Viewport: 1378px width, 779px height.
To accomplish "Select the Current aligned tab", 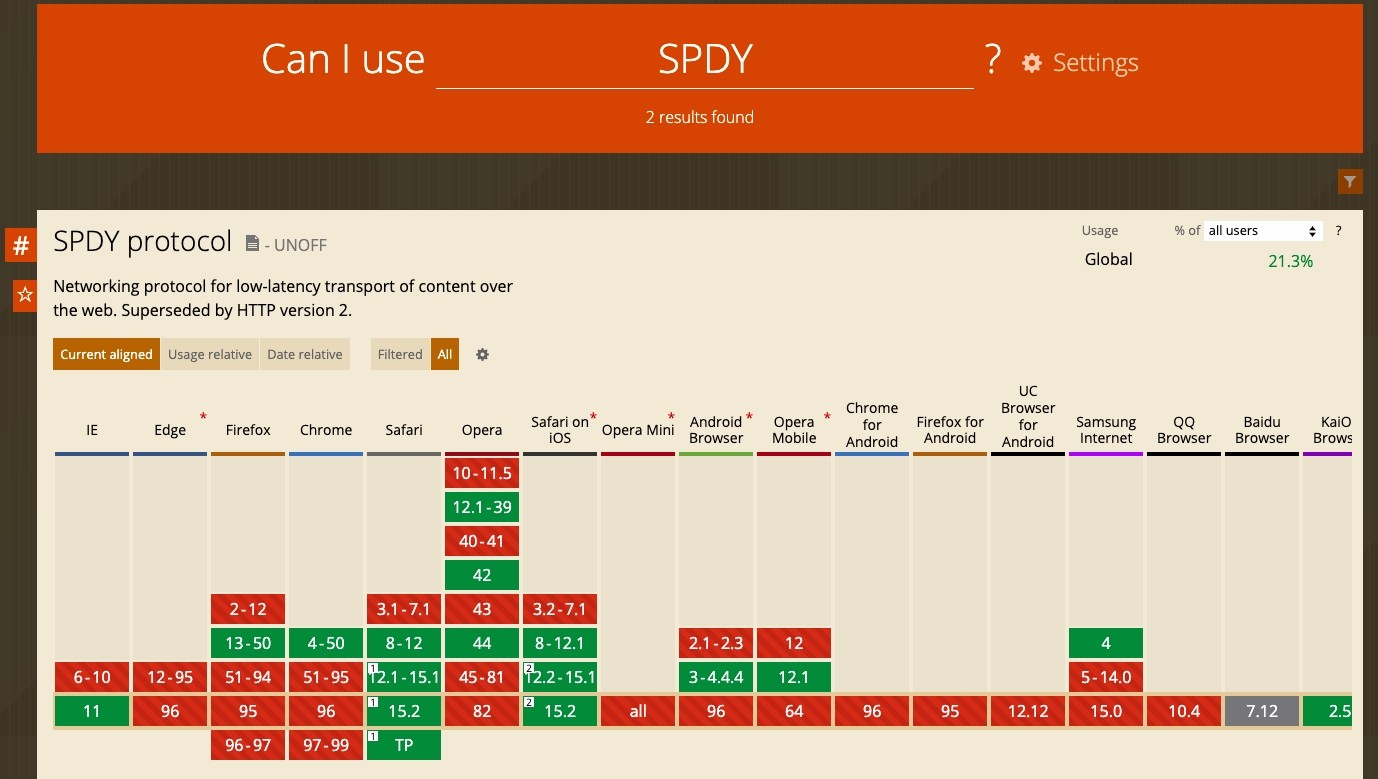I will (x=106, y=354).
